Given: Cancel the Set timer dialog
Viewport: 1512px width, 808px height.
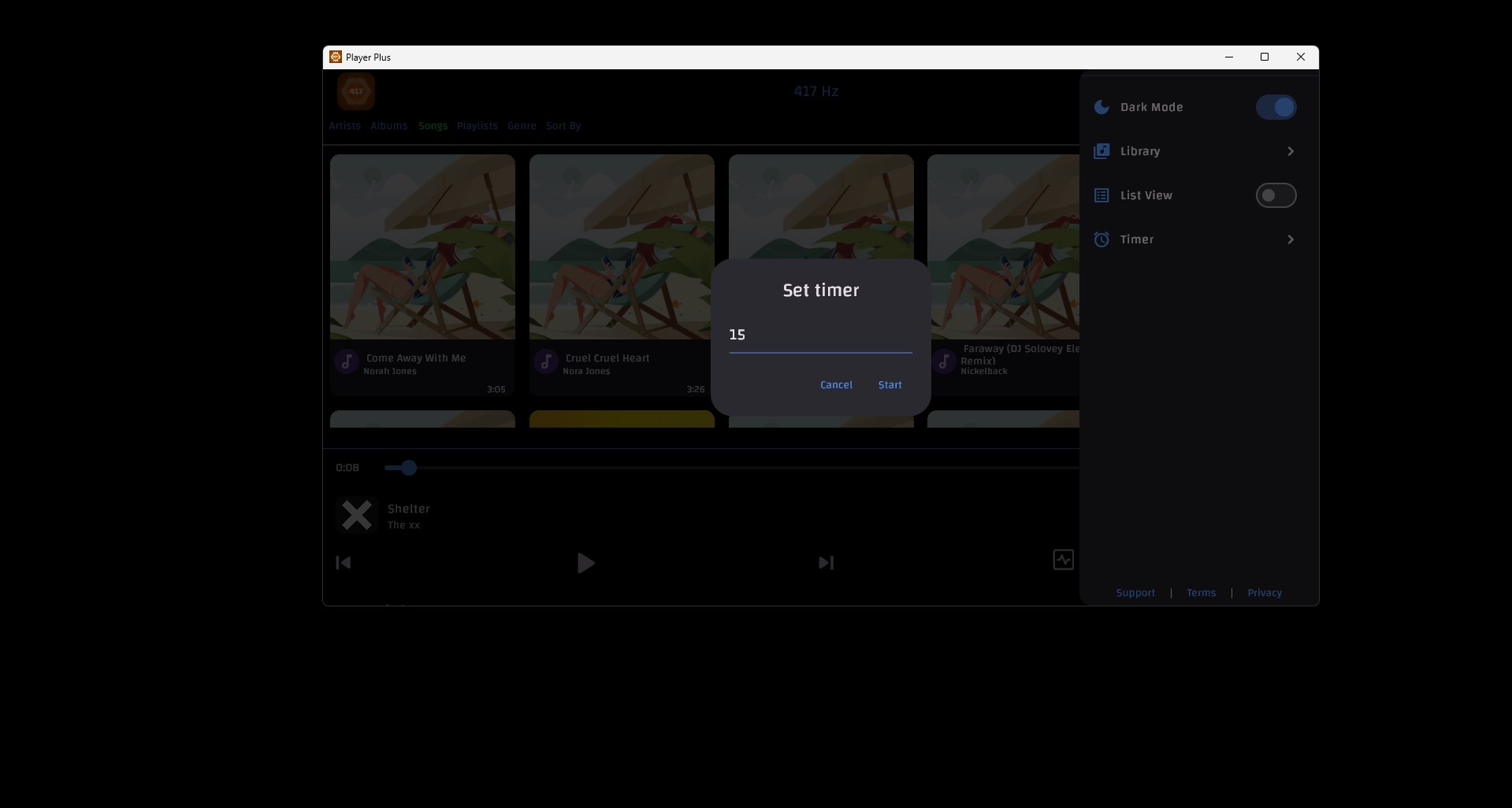Looking at the screenshot, I should [x=836, y=385].
